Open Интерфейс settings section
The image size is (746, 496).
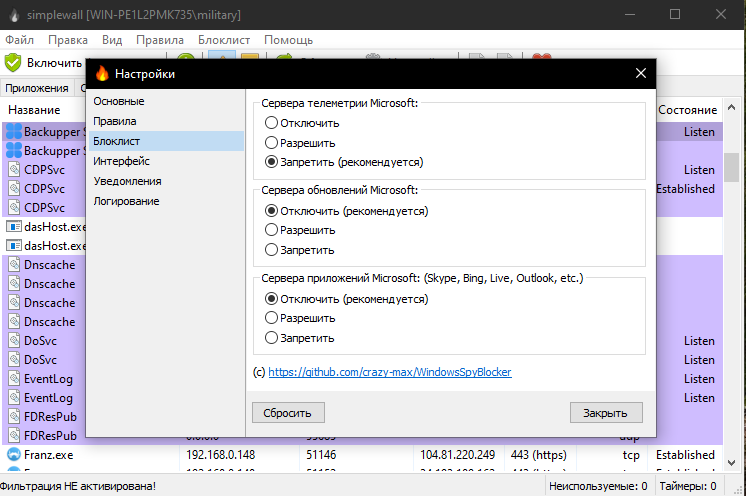click(166, 161)
